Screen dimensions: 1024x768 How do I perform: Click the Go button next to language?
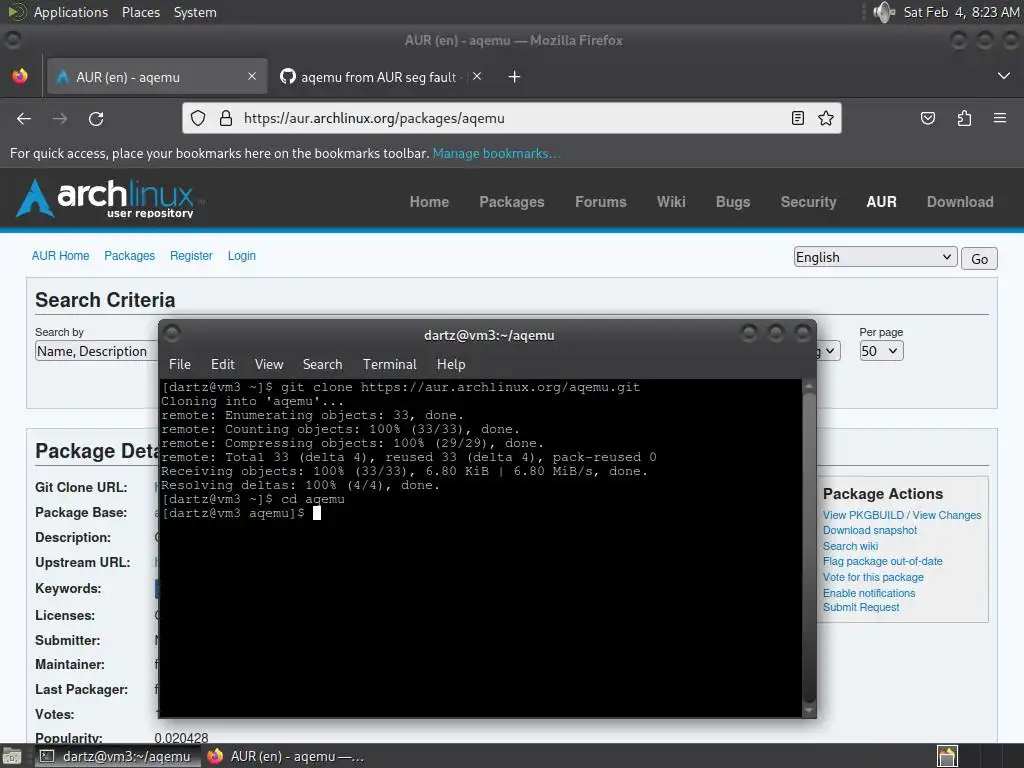tap(979, 259)
